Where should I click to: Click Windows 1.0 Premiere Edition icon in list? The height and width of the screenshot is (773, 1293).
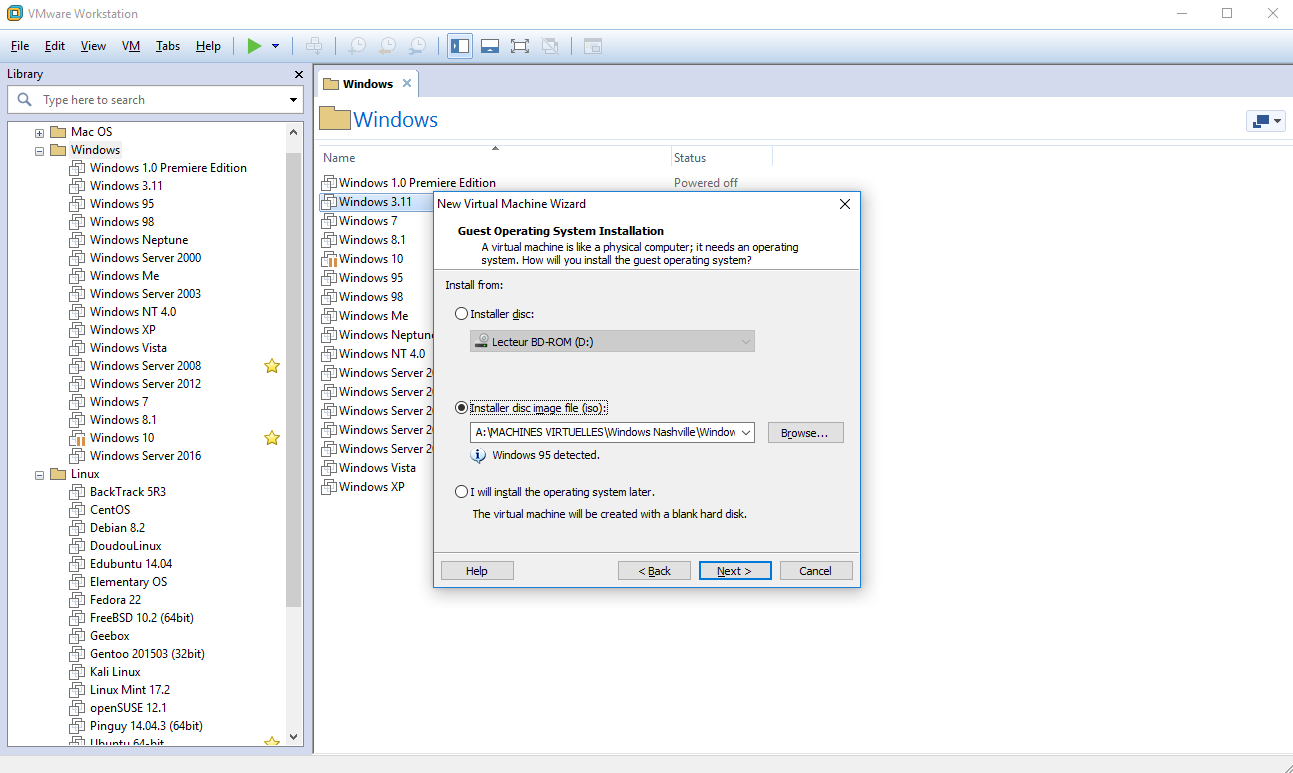click(x=329, y=183)
